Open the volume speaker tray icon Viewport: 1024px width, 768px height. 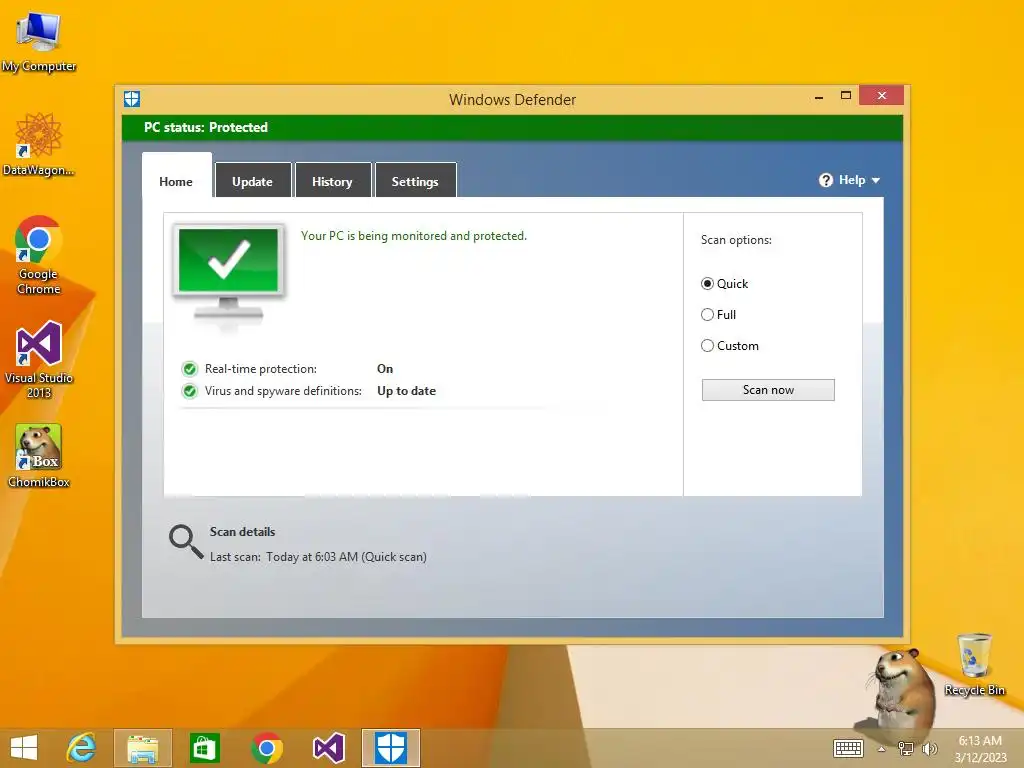(x=929, y=748)
